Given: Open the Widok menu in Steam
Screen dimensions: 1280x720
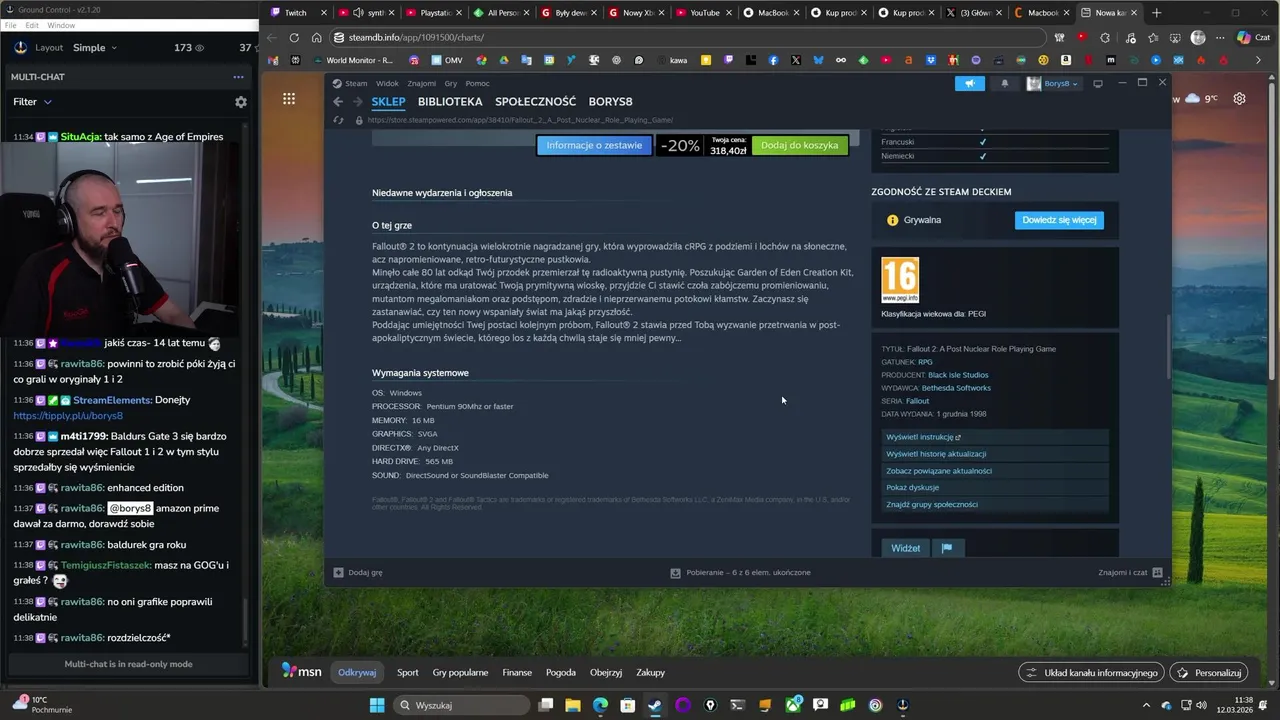Looking at the screenshot, I should pos(387,84).
